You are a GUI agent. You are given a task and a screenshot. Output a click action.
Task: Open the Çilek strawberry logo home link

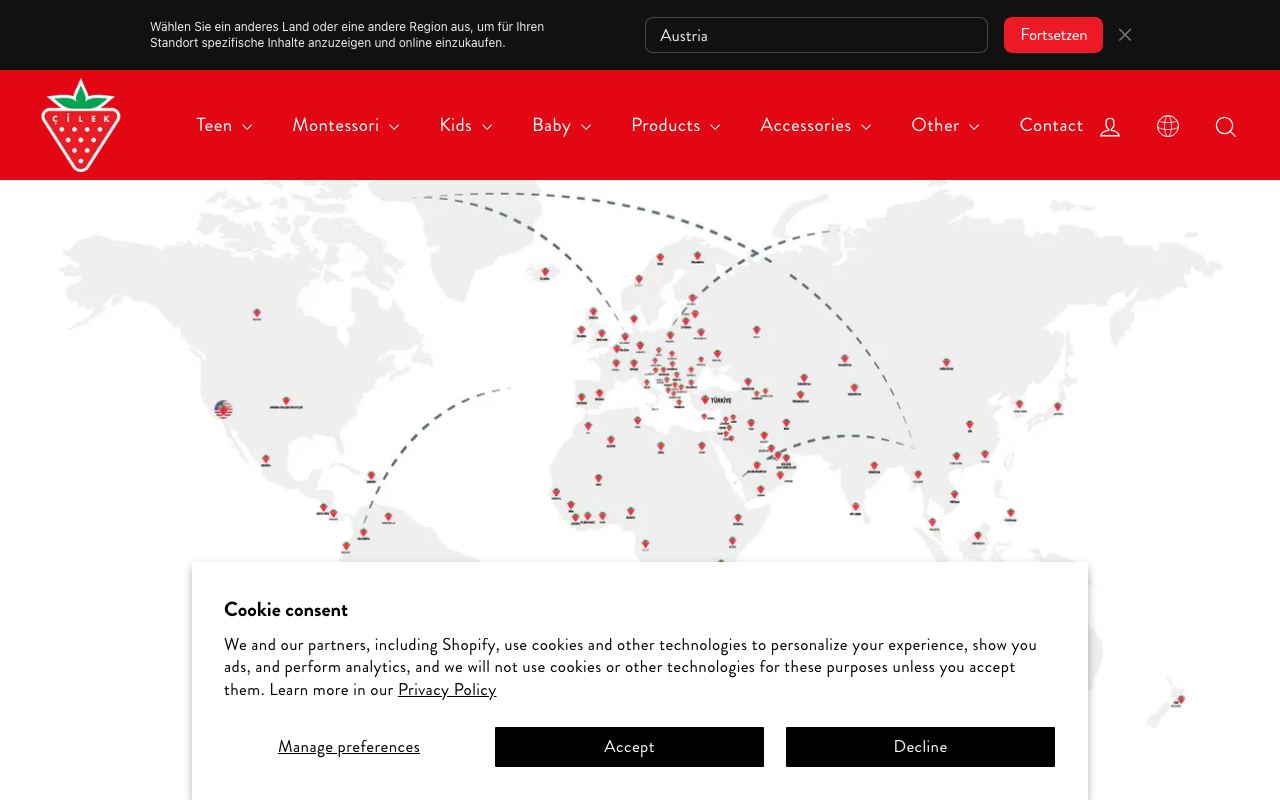coord(81,125)
